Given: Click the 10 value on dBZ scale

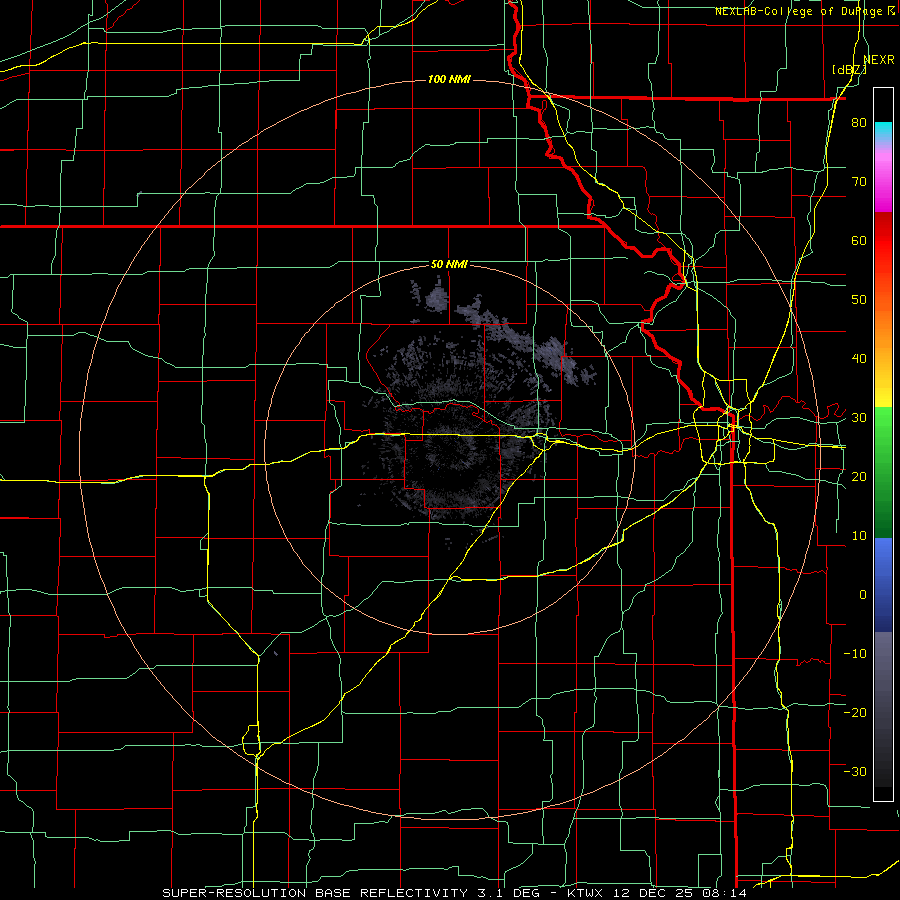Looking at the screenshot, I should pos(859,536).
